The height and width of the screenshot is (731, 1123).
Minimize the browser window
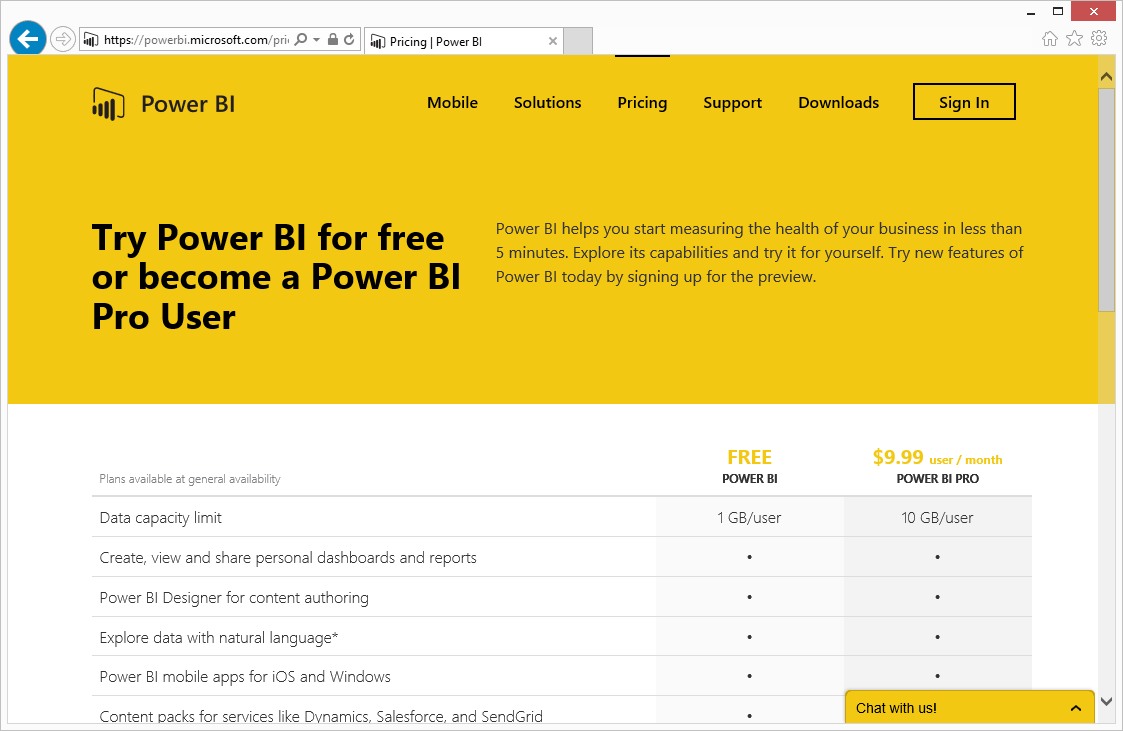[x=1031, y=12]
